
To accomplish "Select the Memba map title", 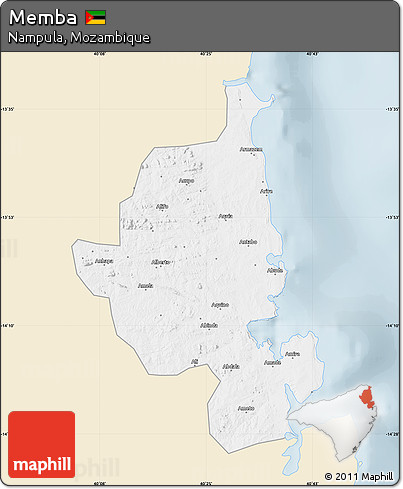I will click(x=43, y=17).
